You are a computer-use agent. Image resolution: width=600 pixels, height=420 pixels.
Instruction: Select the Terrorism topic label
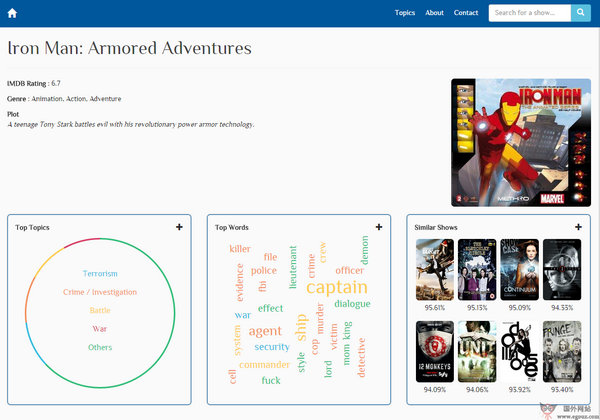click(x=100, y=273)
